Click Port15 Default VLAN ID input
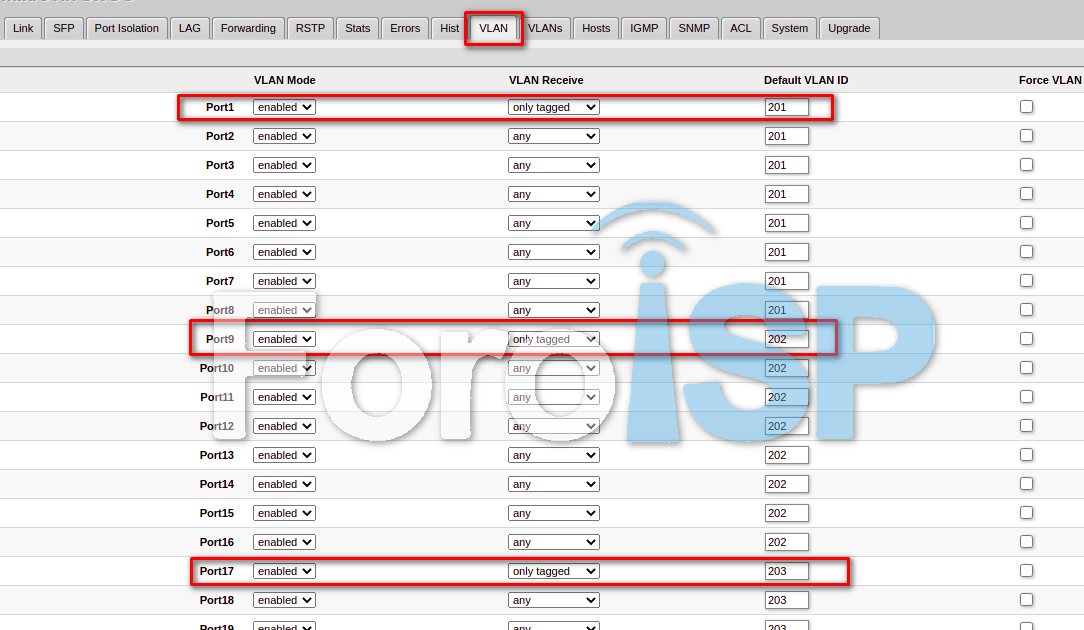This screenshot has height=630, width=1084. tap(786, 513)
